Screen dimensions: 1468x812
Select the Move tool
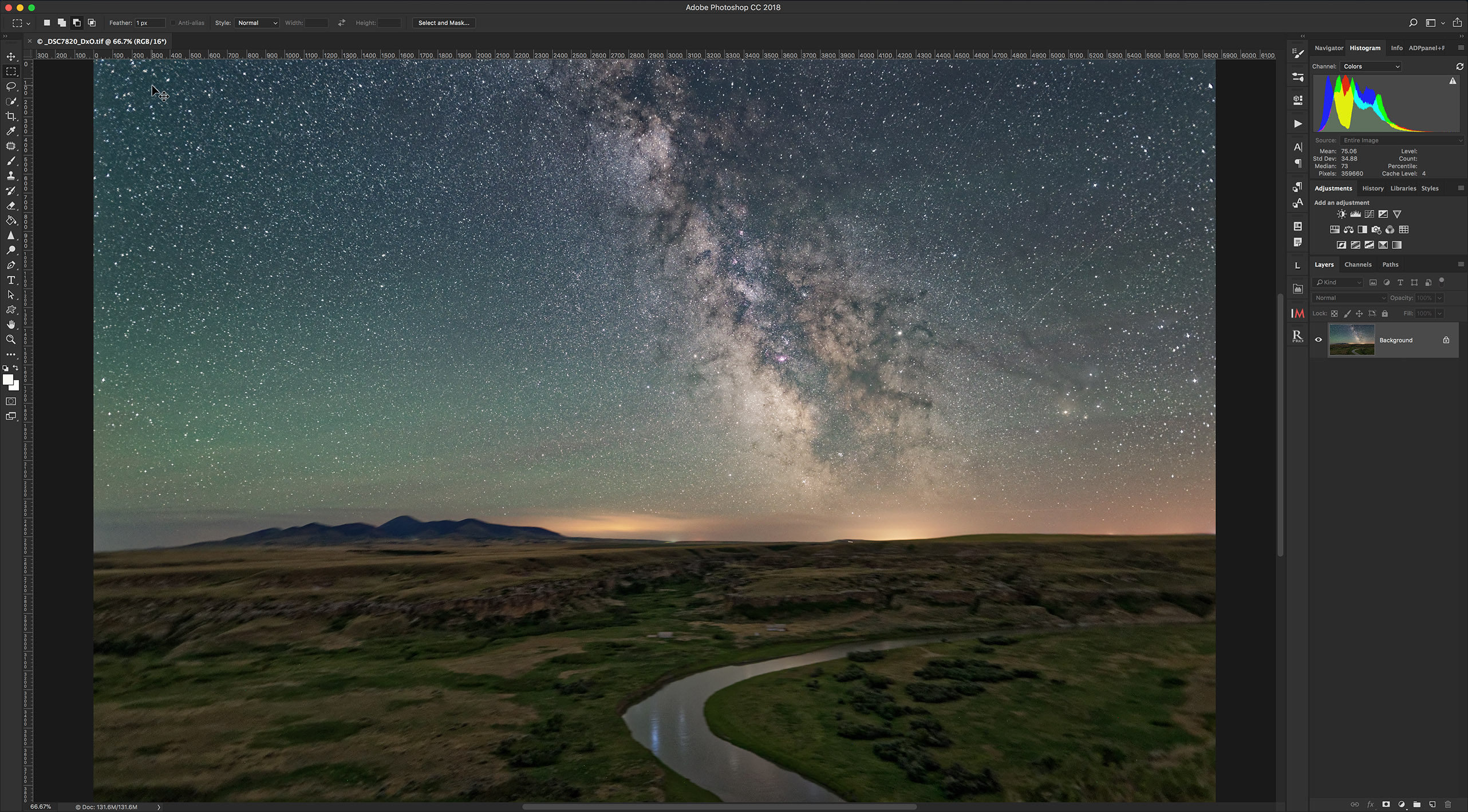point(11,57)
